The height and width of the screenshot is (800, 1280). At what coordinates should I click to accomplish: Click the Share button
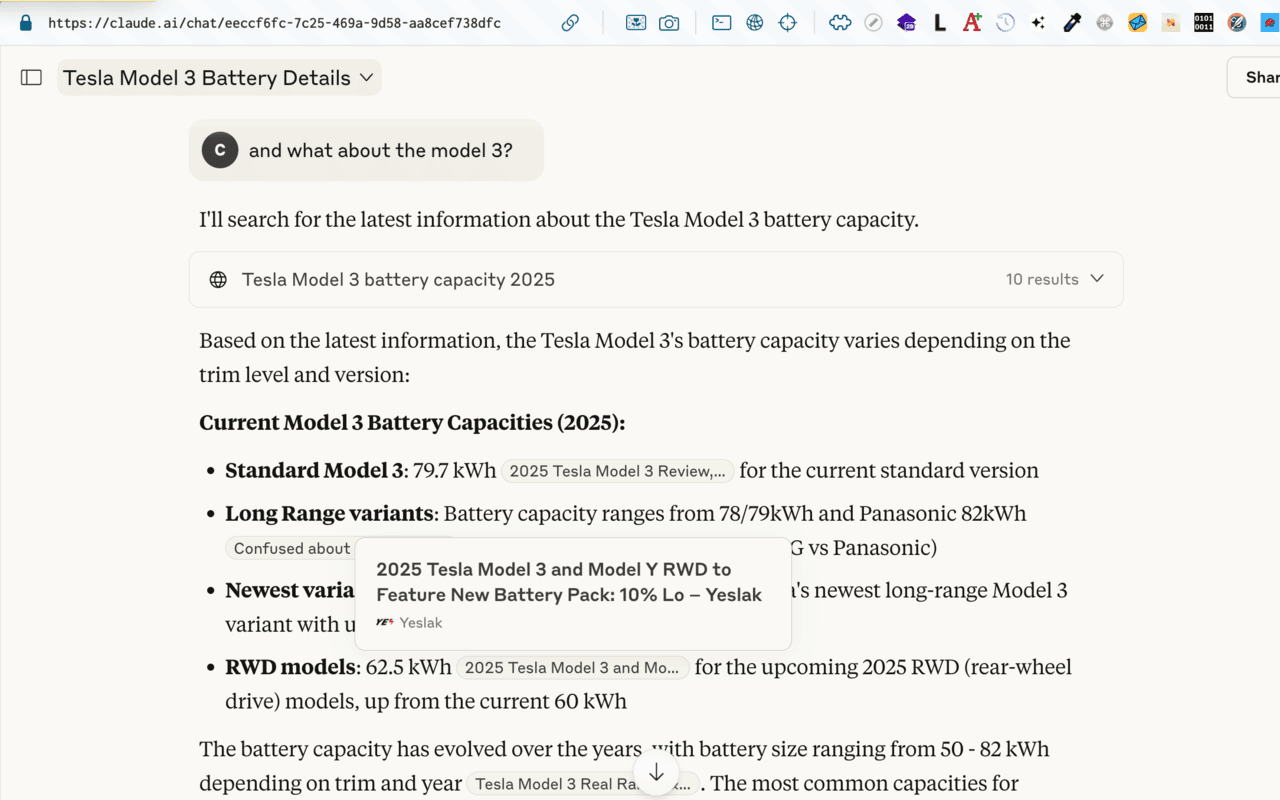(x=1258, y=78)
